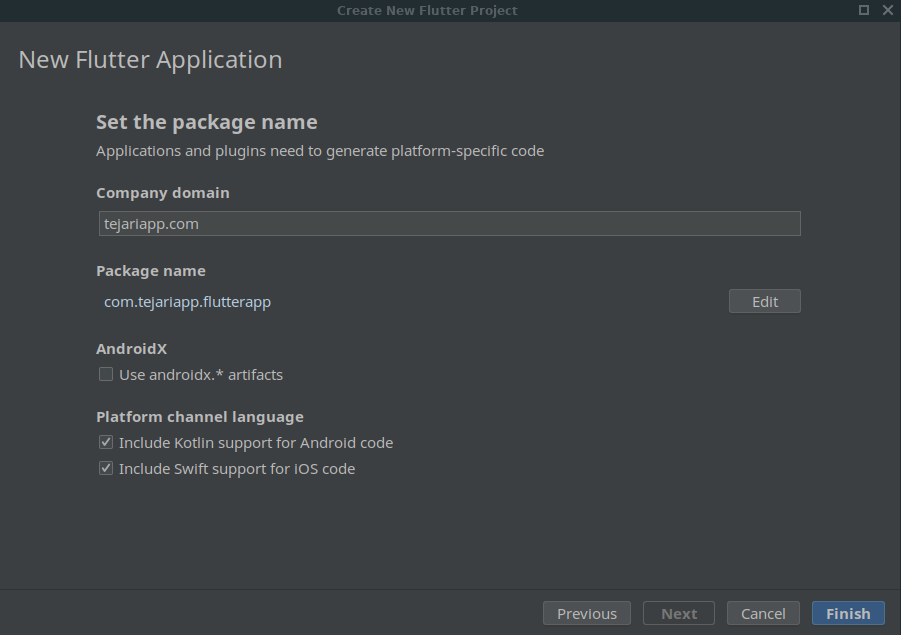
Task: Click the window title bar text
Action: [x=427, y=10]
